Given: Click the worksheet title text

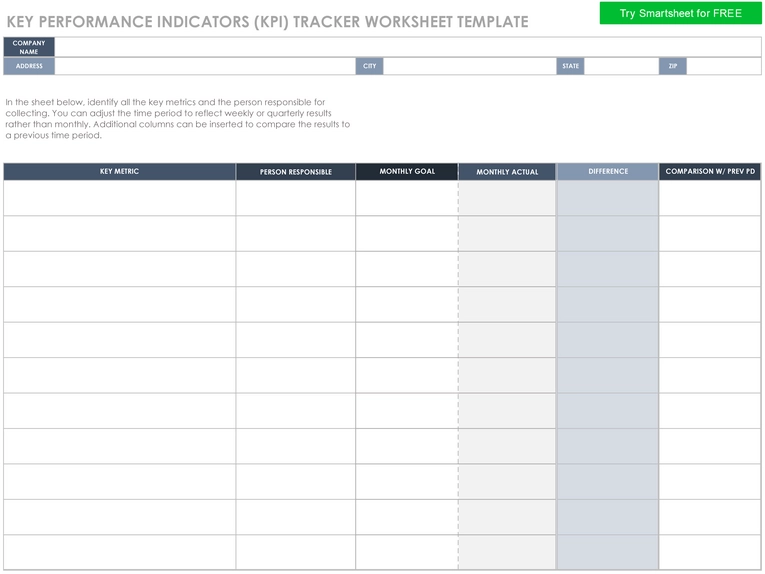Looking at the screenshot, I should tap(267, 22).
